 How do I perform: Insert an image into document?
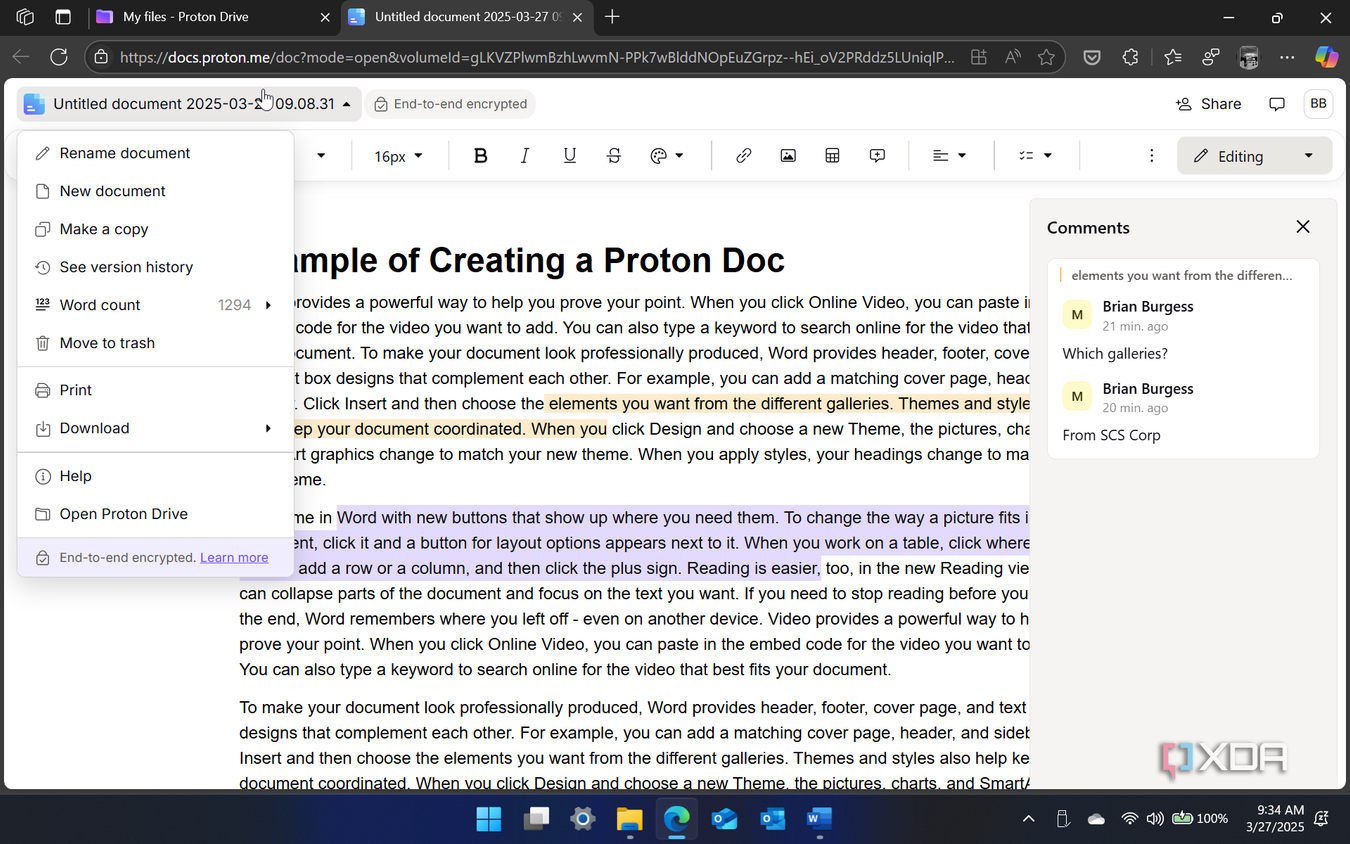click(x=788, y=156)
